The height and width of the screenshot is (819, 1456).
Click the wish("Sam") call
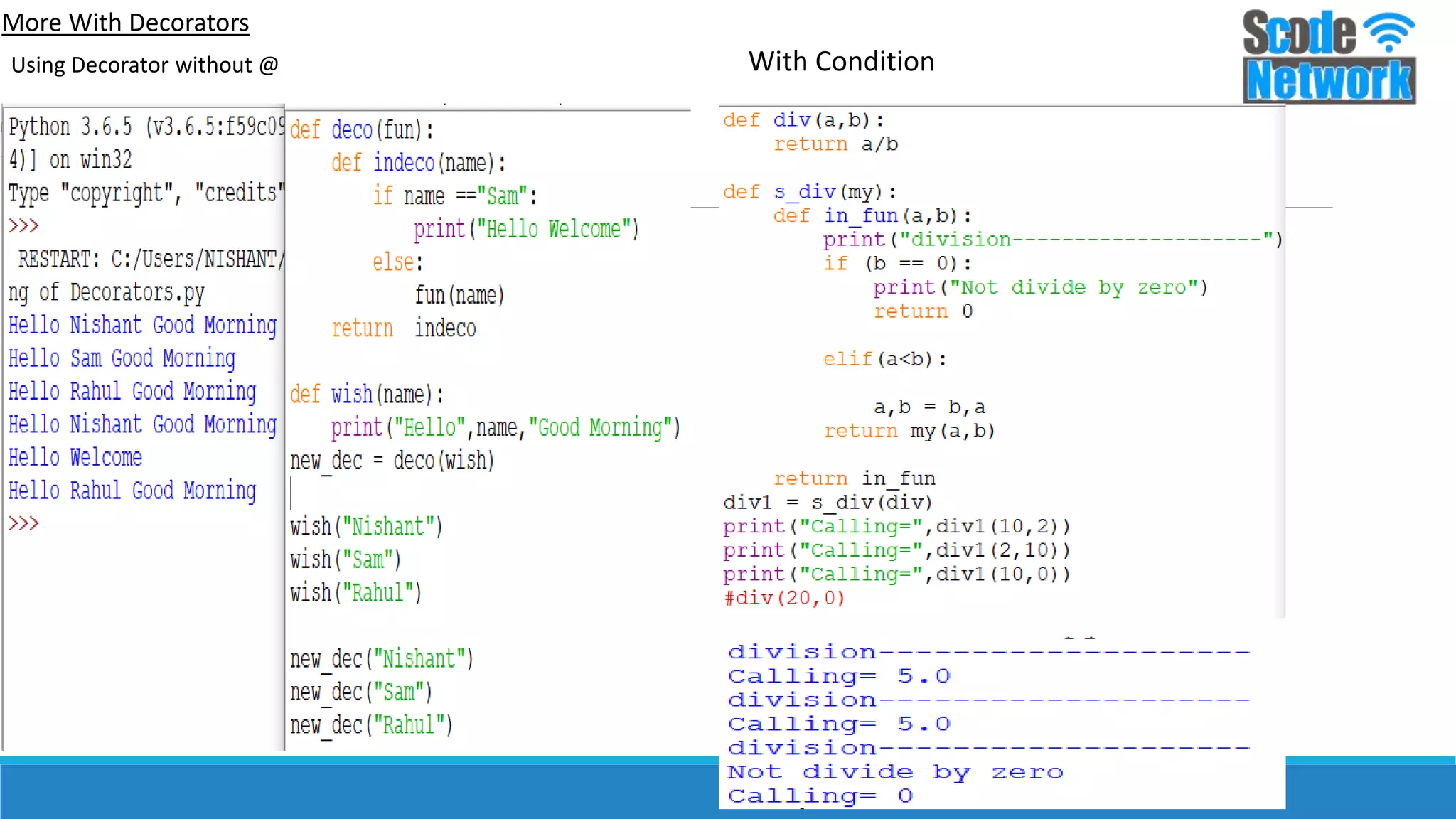tap(346, 560)
